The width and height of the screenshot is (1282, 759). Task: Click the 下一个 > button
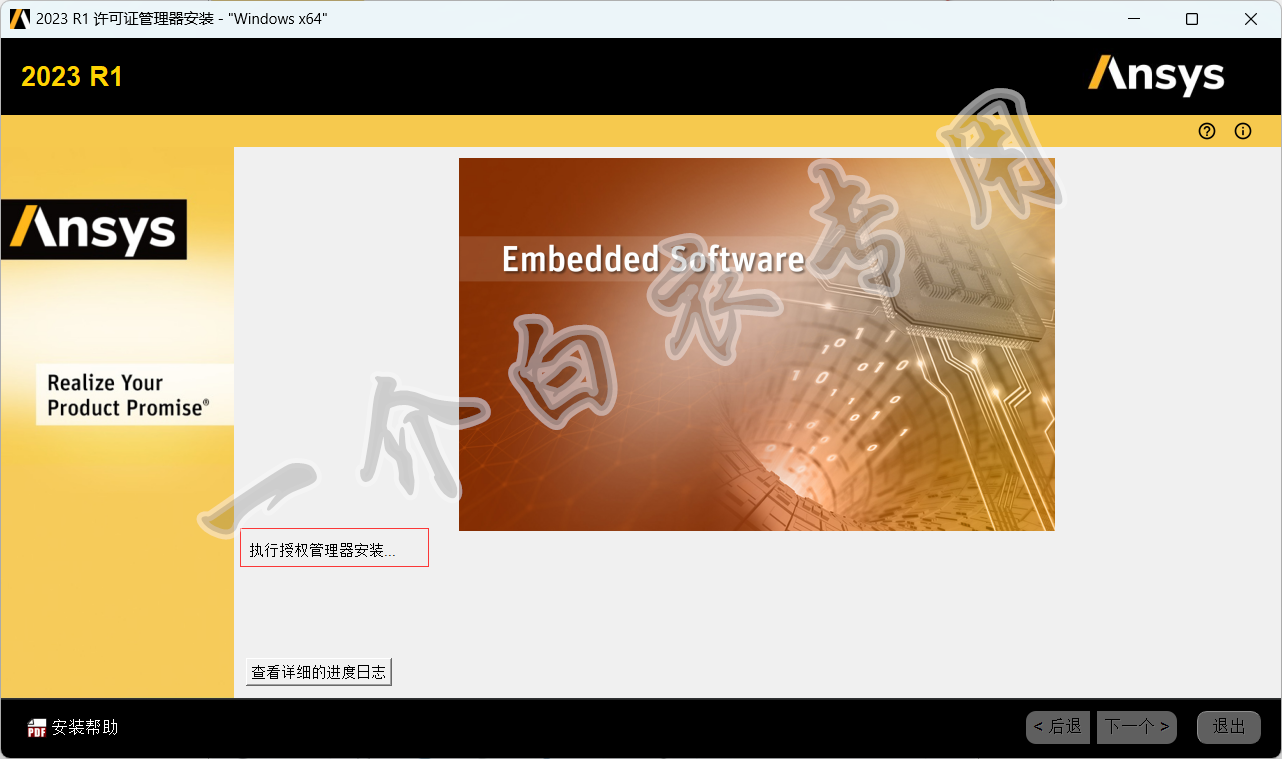tap(1137, 727)
